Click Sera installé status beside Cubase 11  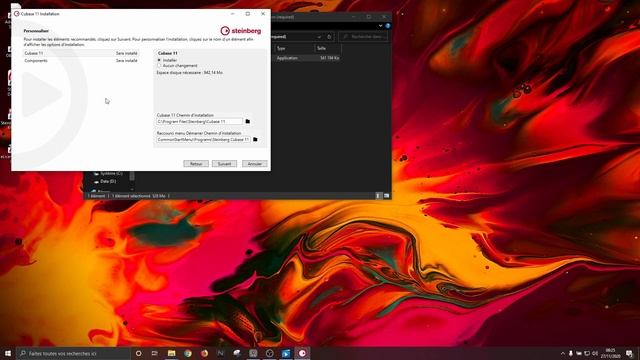[127, 53]
